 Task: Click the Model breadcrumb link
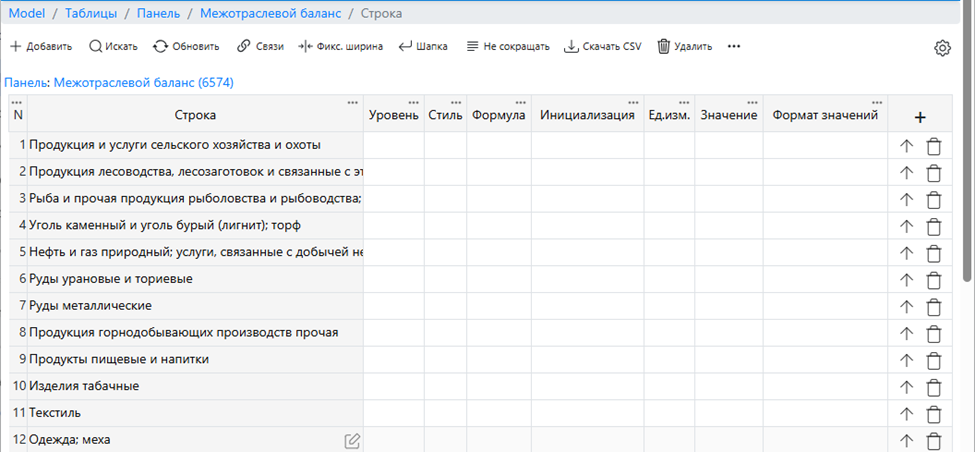click(26, 13)
